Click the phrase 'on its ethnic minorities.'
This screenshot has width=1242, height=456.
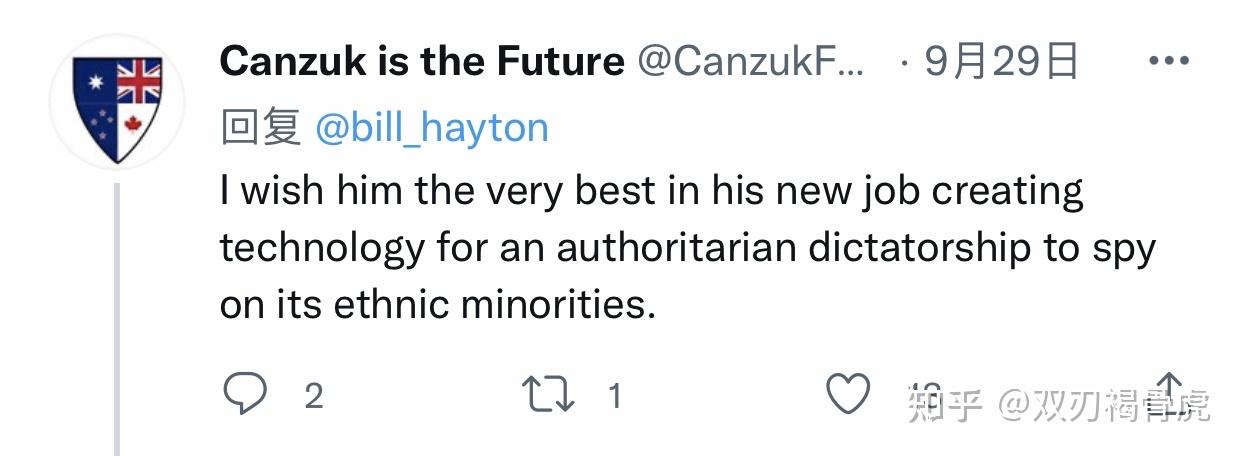(x=438, y=304)
